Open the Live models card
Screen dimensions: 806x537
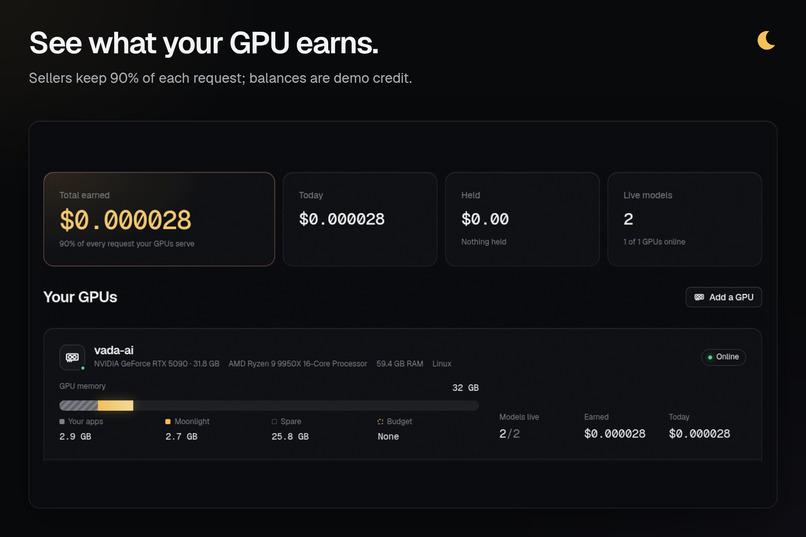(x=685, y=219)
